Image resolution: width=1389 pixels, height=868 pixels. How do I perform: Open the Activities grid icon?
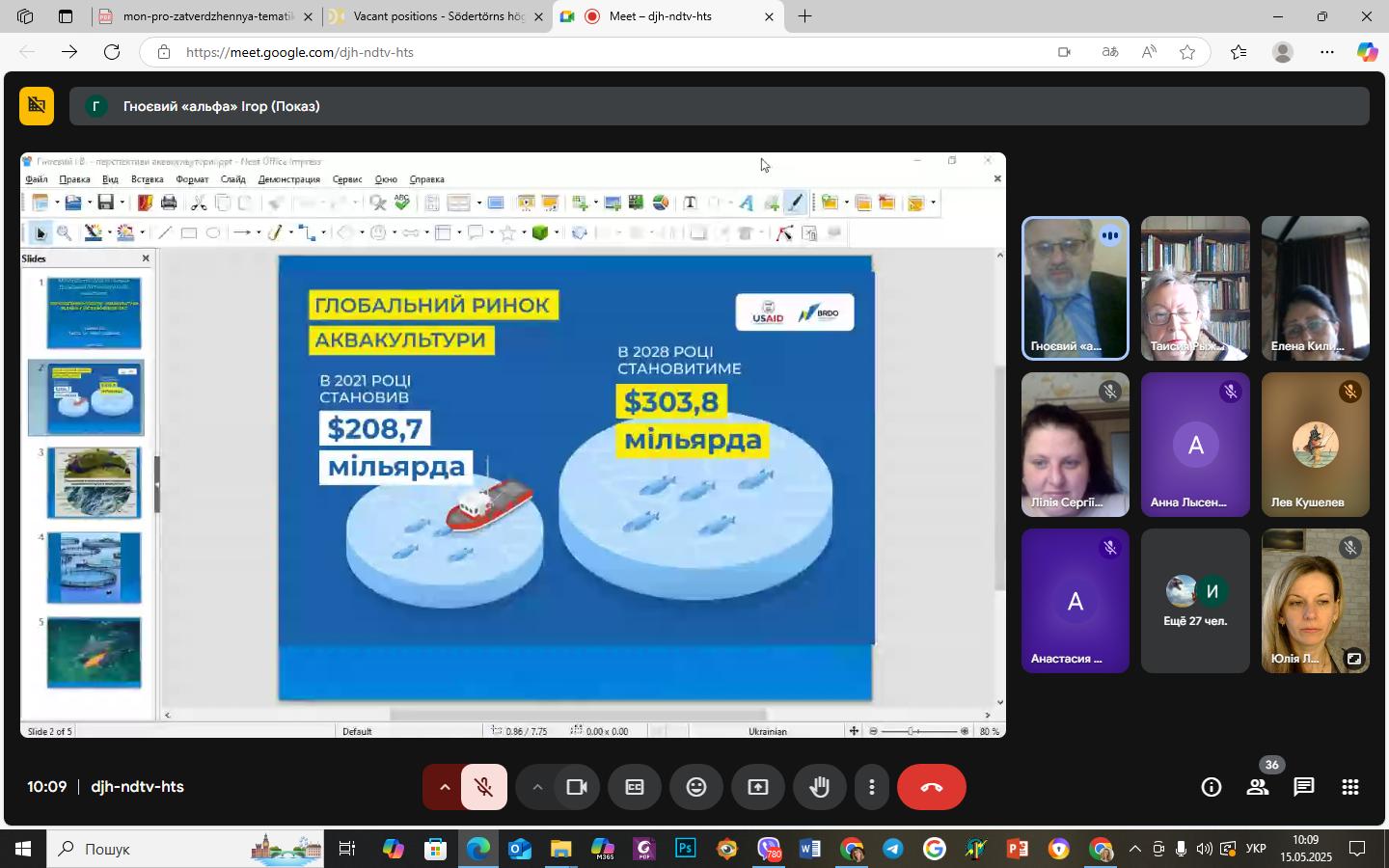click(1350, 787)
